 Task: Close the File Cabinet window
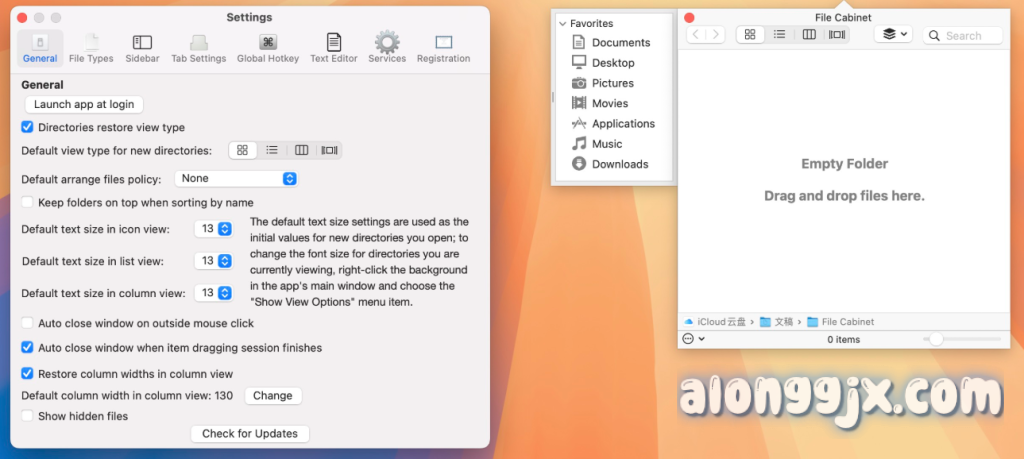coord(689,18)
